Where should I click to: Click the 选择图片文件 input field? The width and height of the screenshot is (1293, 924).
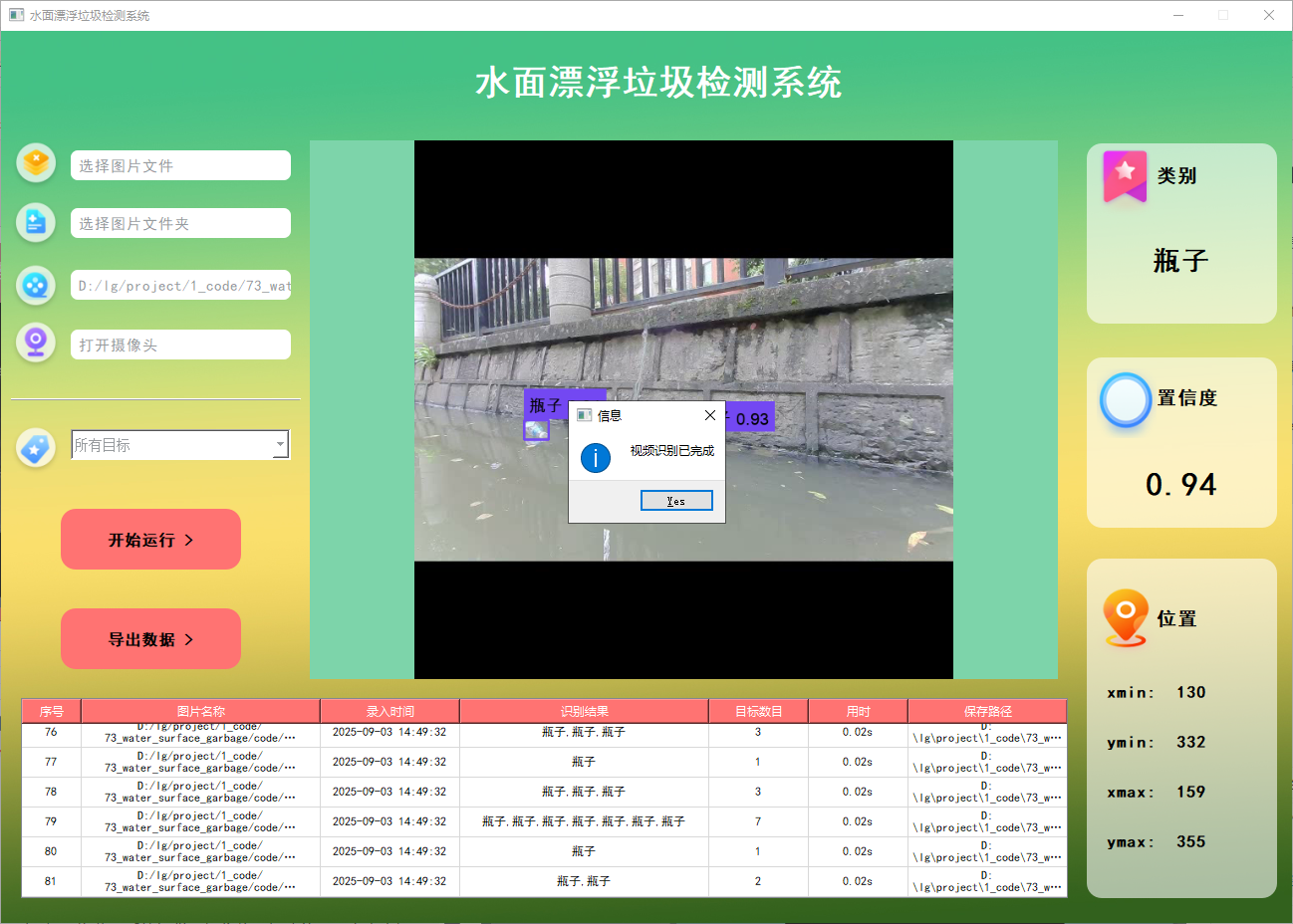tap(180, 165)
